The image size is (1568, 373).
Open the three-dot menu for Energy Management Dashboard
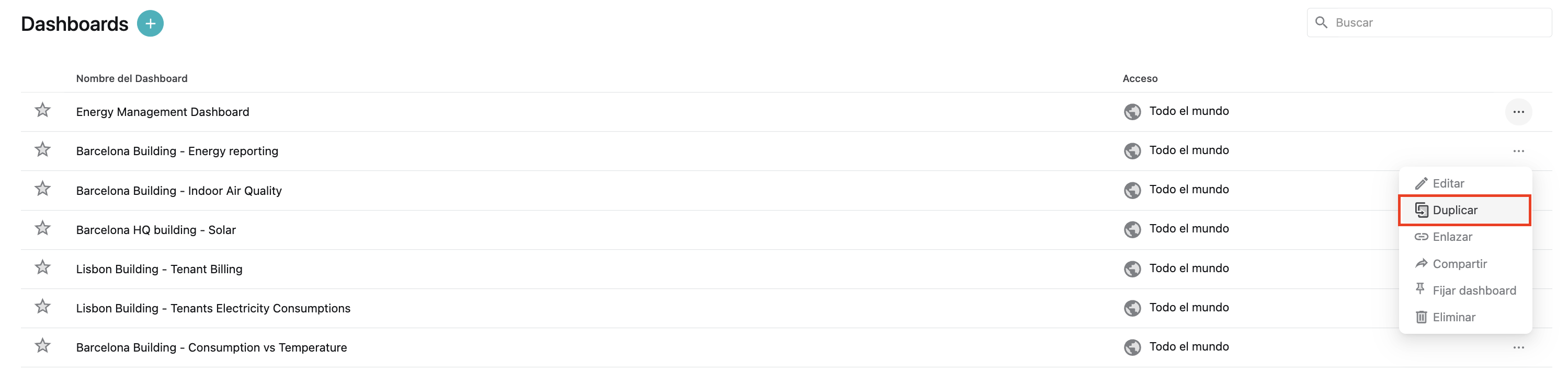click(x=1518, y=112)
